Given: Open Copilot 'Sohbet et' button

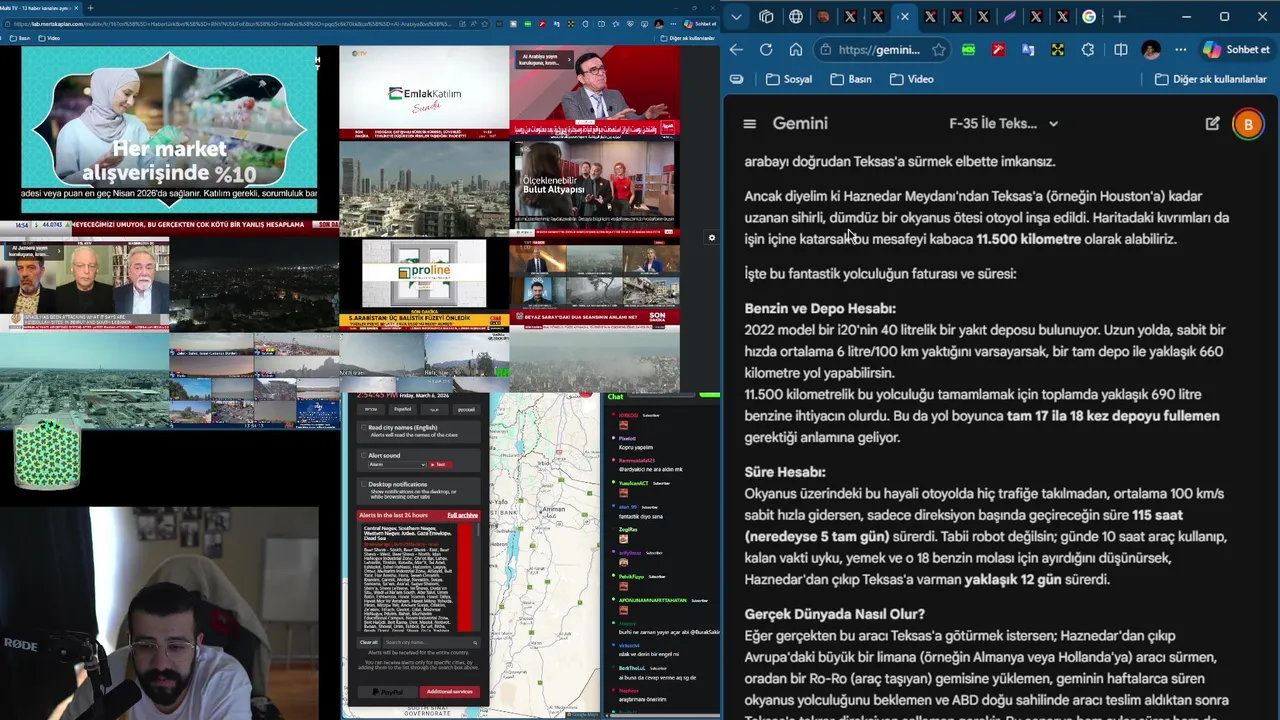Looking at the screenshot, I should click(x=1237, y=49).
